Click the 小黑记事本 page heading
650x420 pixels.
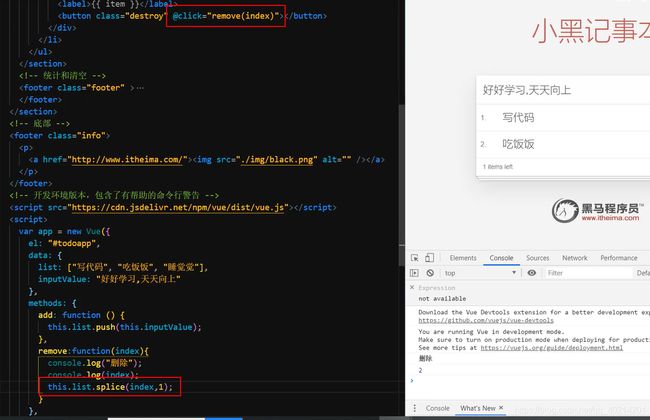590,32
